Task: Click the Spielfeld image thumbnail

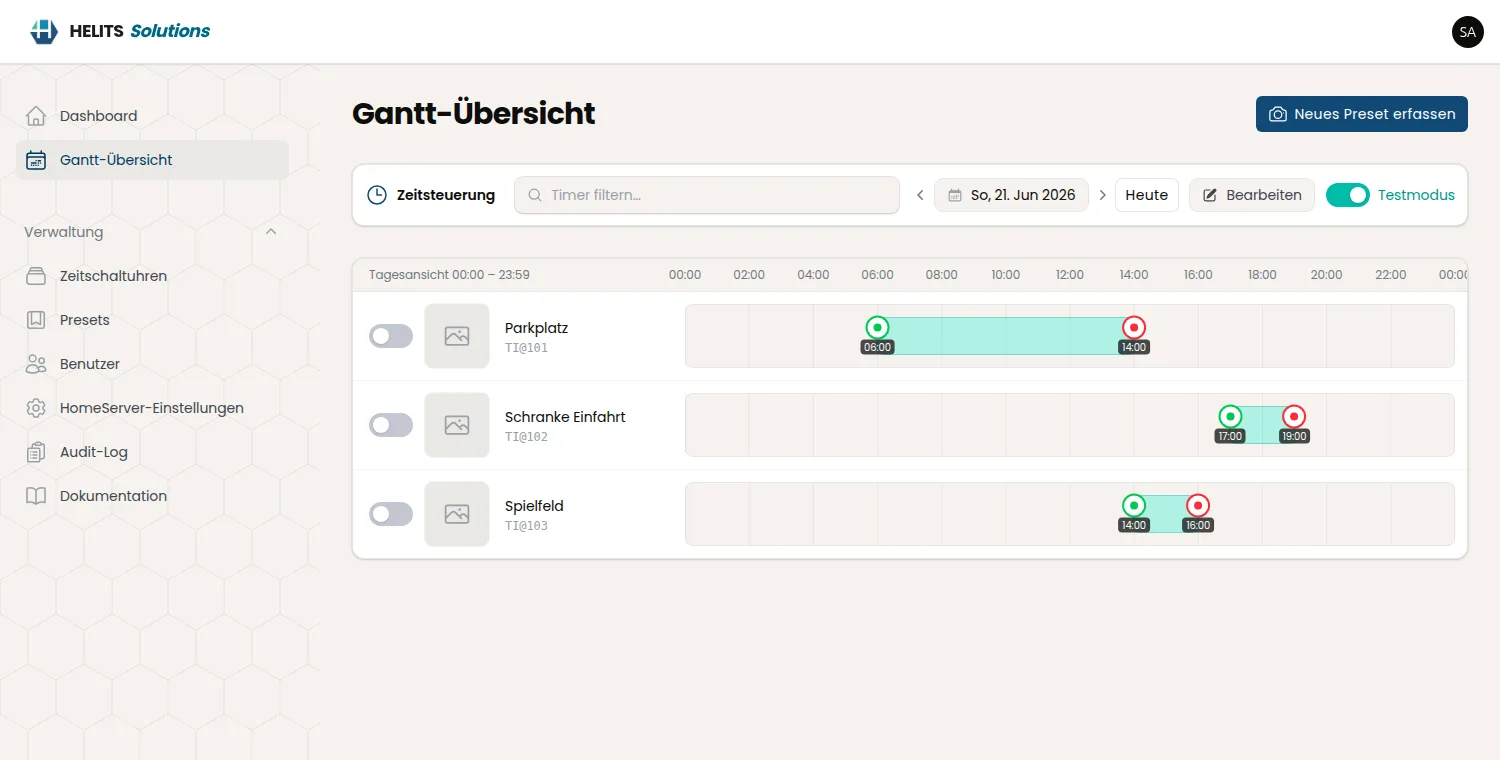Action: click(x=457, y=514)
